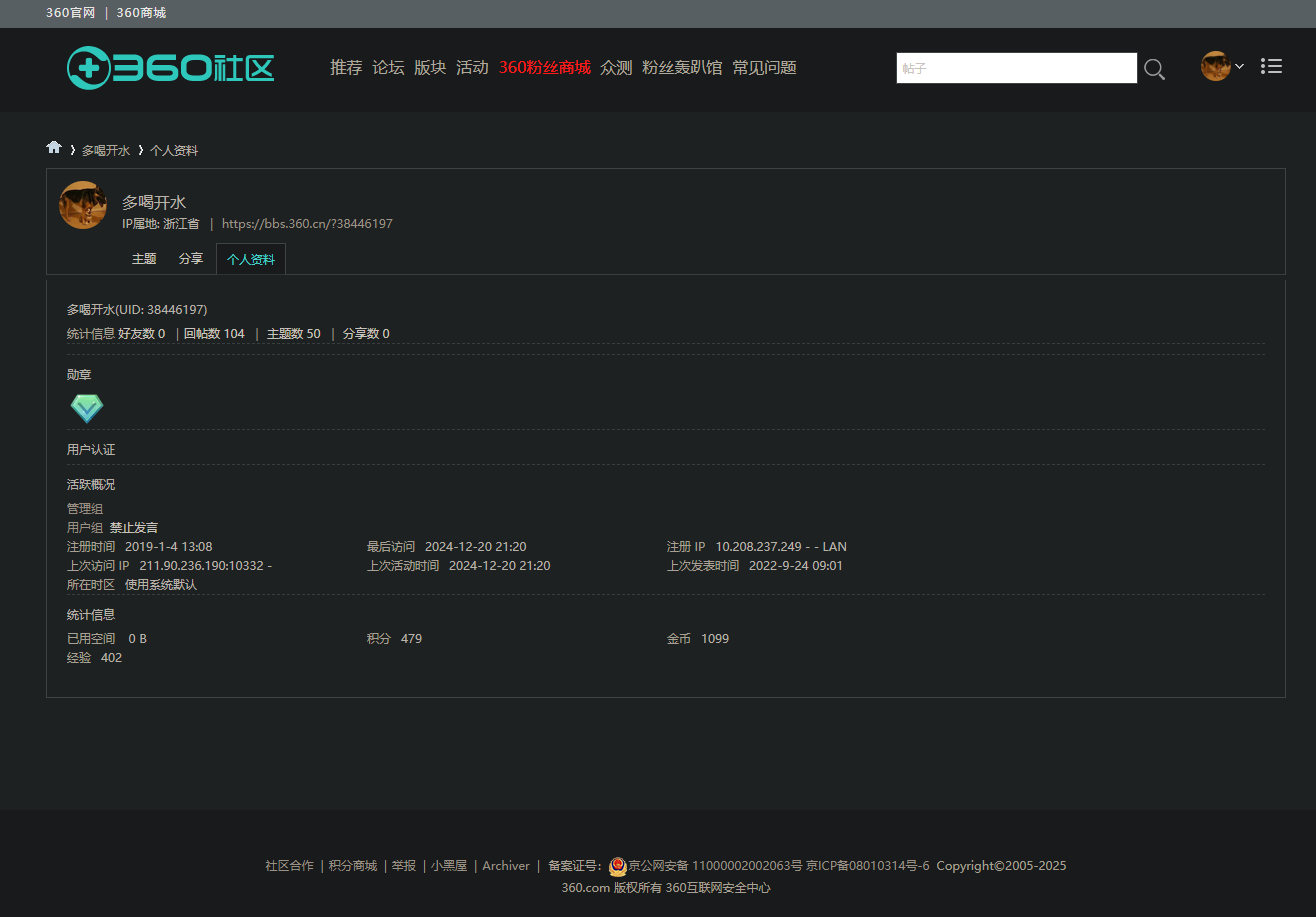Open the list menu icon in header
Viewport: 1316px width, 917px height.
click(x=1271, y=66)
